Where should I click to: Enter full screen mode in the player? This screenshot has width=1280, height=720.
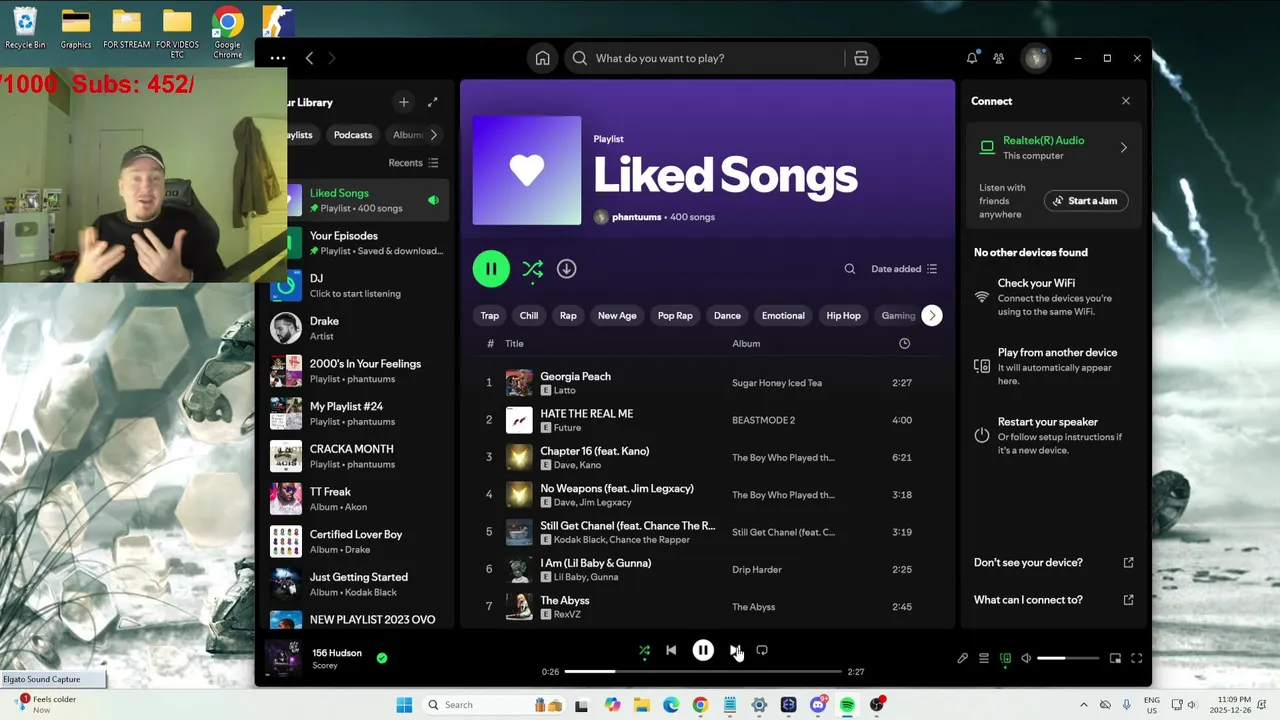click(1137, 658)
